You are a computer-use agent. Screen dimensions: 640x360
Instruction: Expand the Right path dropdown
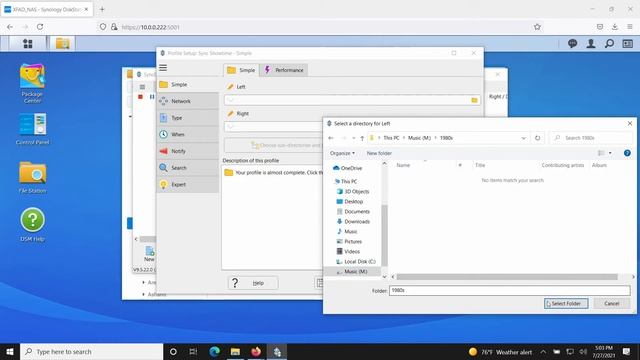231,127
